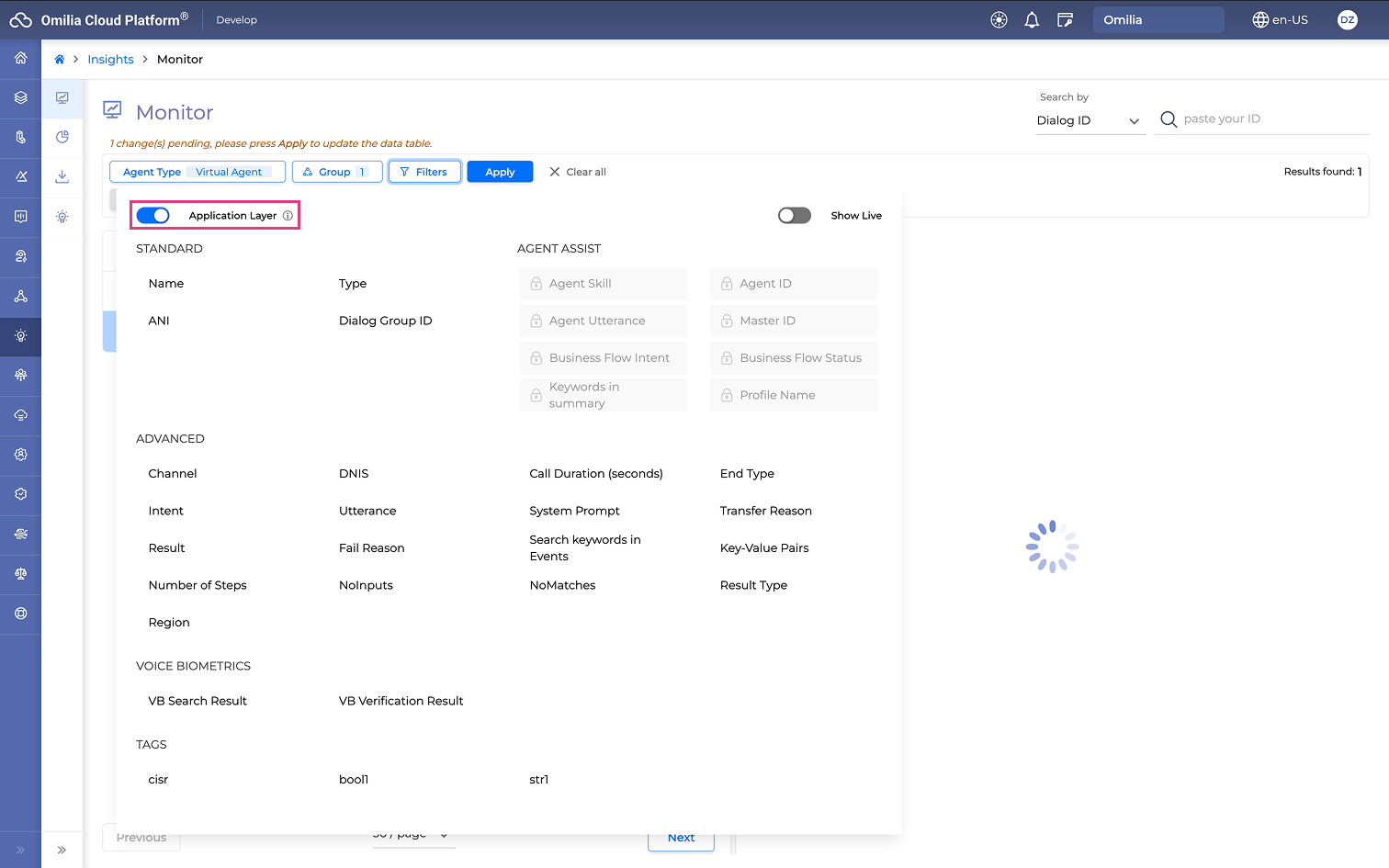The height and width of the screenshot is (868, 1389).
Task: Toggle the Application Layer switch off
Action: tap(153, 216)
